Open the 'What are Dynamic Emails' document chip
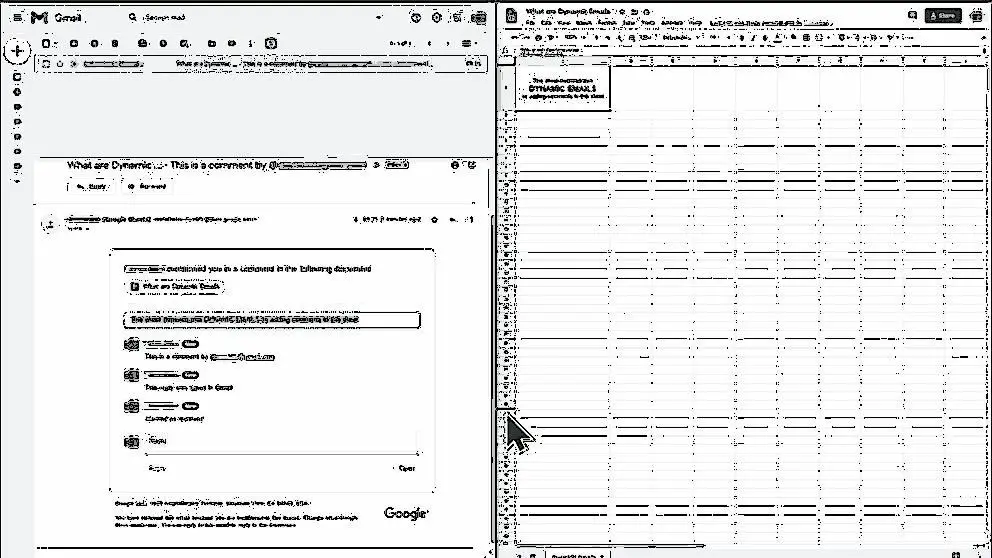The width and height of the screenshot is (992, 558). point(175,286)
